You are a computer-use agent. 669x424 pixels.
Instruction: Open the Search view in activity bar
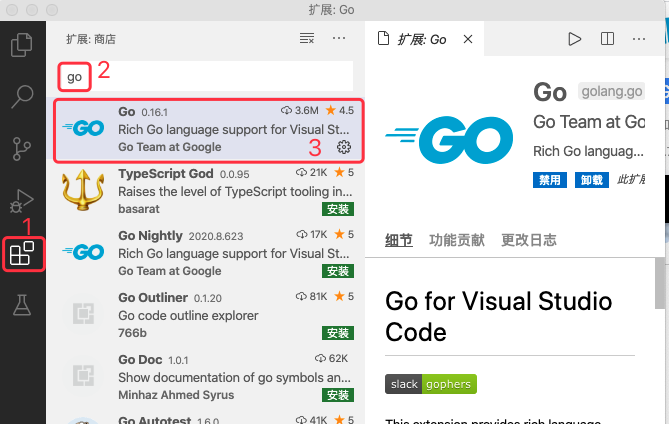point(21,97)
